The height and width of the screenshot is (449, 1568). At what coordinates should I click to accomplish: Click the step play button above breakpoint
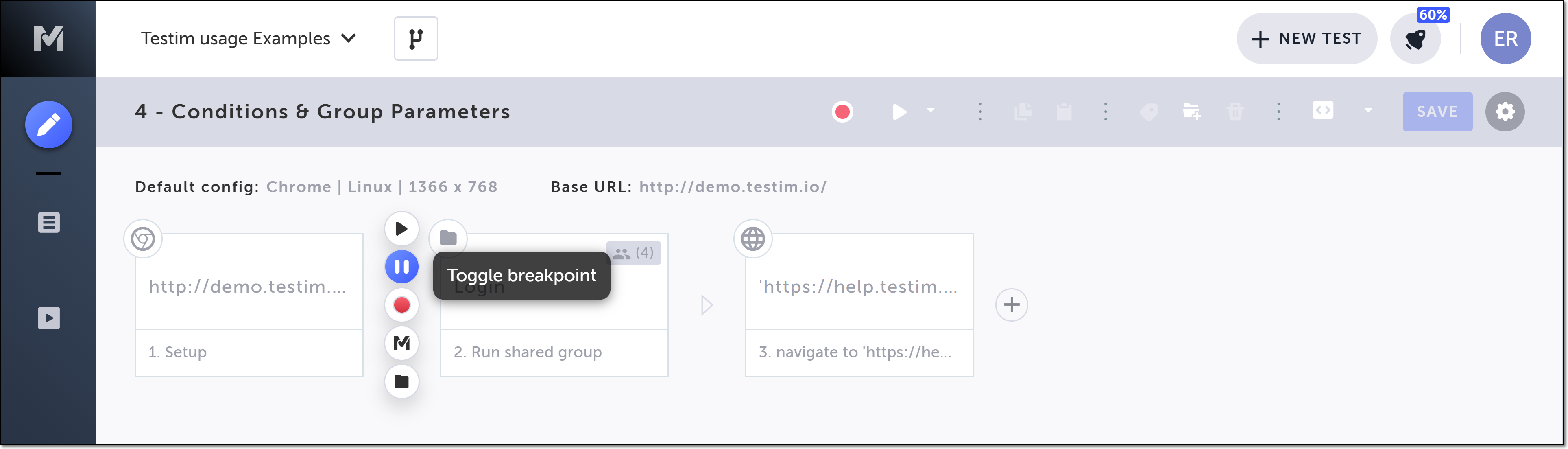tap(401, 229)
